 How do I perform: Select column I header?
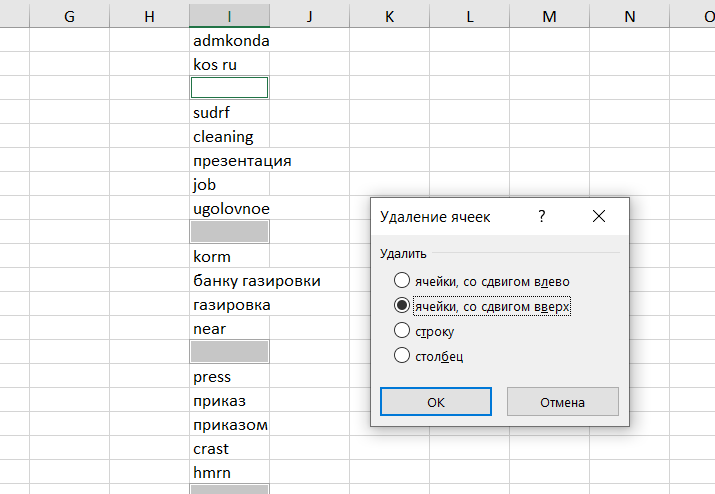[229, 15]
